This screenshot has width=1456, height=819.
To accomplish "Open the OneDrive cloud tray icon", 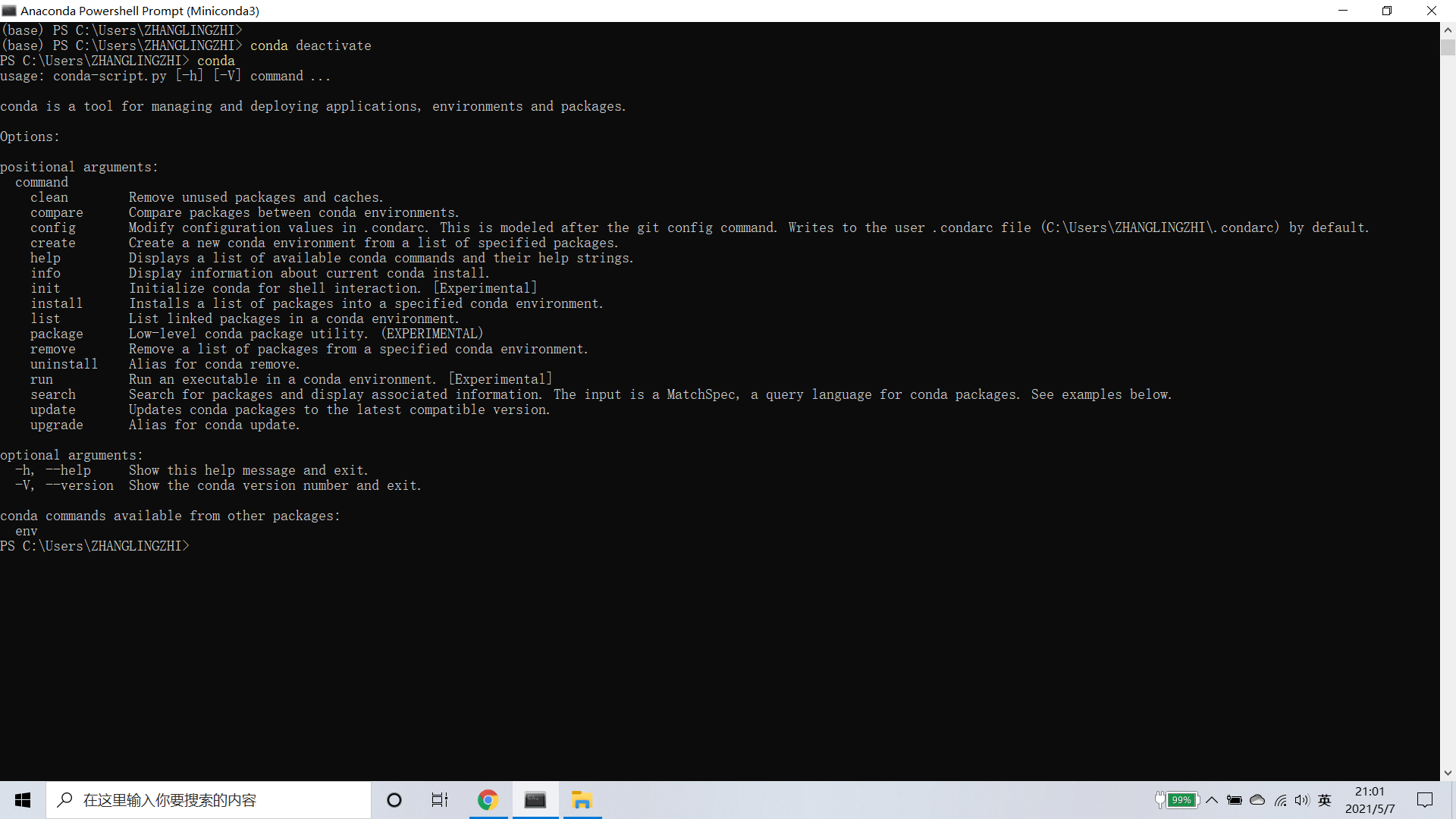I will tap(1258, 800).
